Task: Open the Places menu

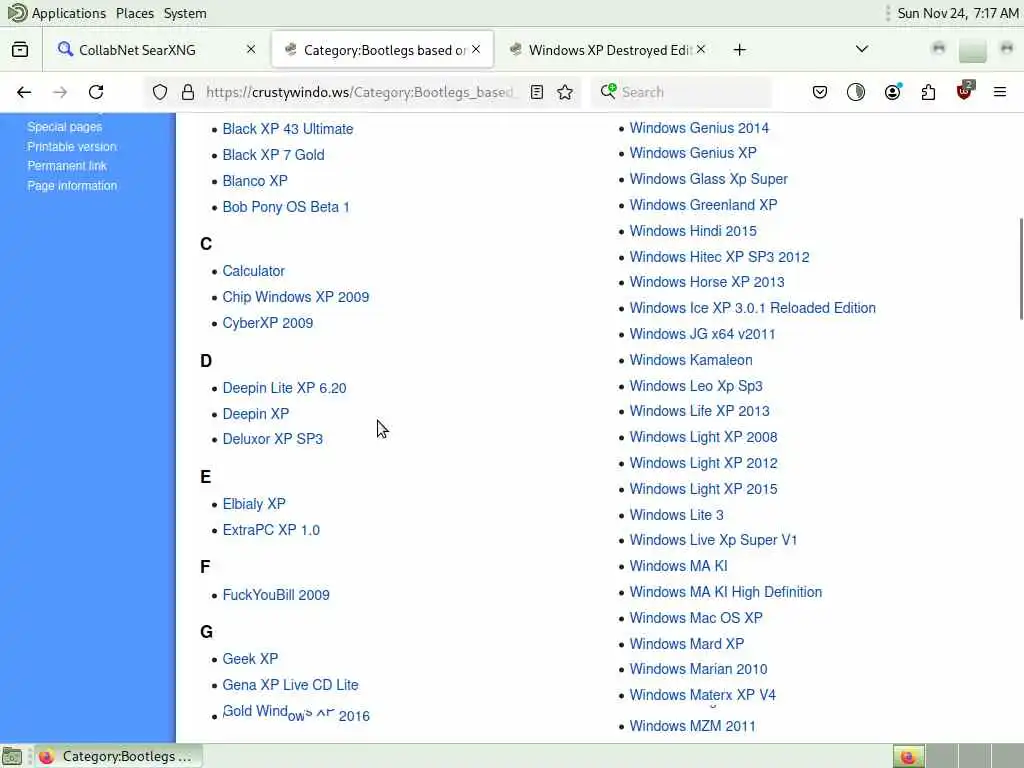Action: tap(135, 13)
